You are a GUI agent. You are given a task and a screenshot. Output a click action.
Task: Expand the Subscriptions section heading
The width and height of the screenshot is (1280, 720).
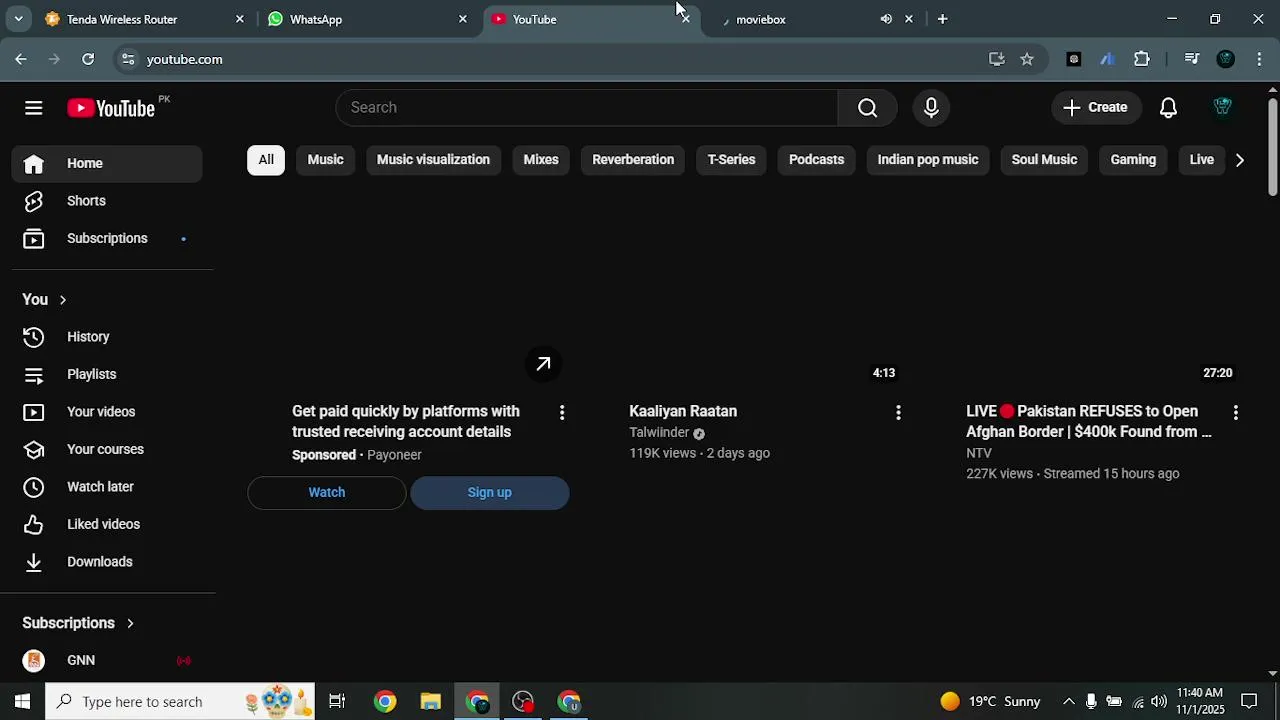78,623
